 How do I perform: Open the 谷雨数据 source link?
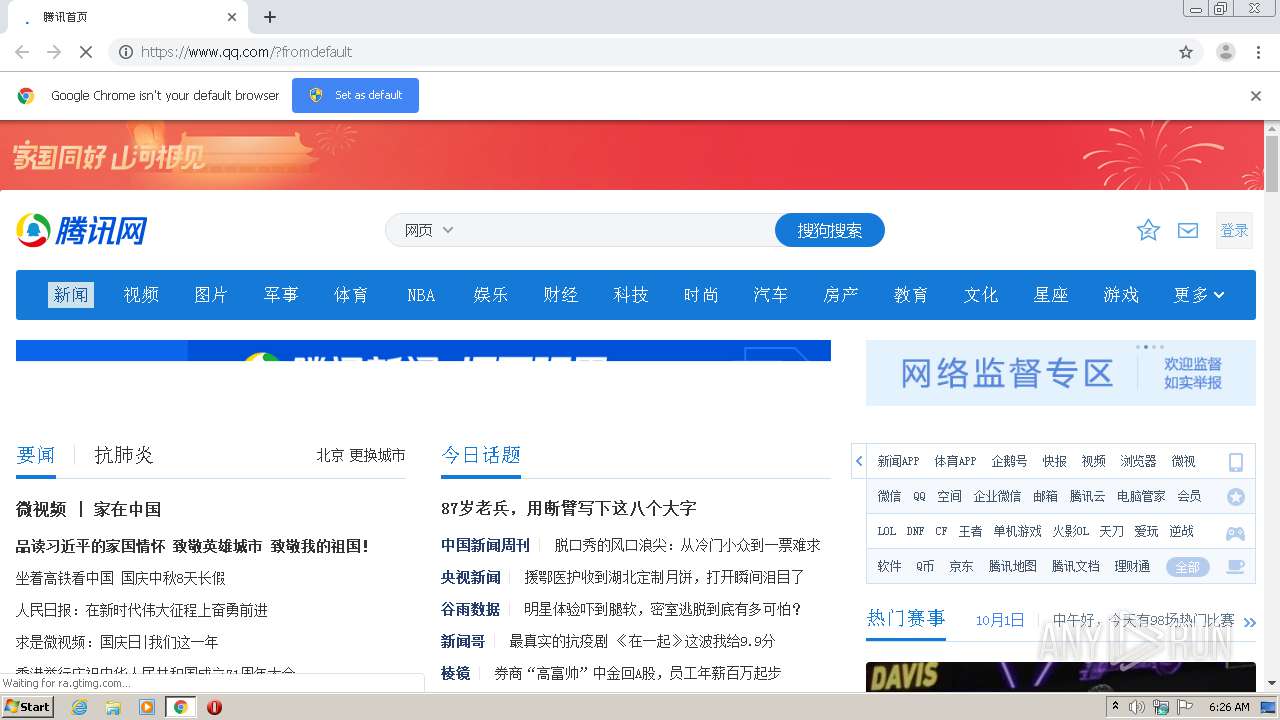point(470,609)
